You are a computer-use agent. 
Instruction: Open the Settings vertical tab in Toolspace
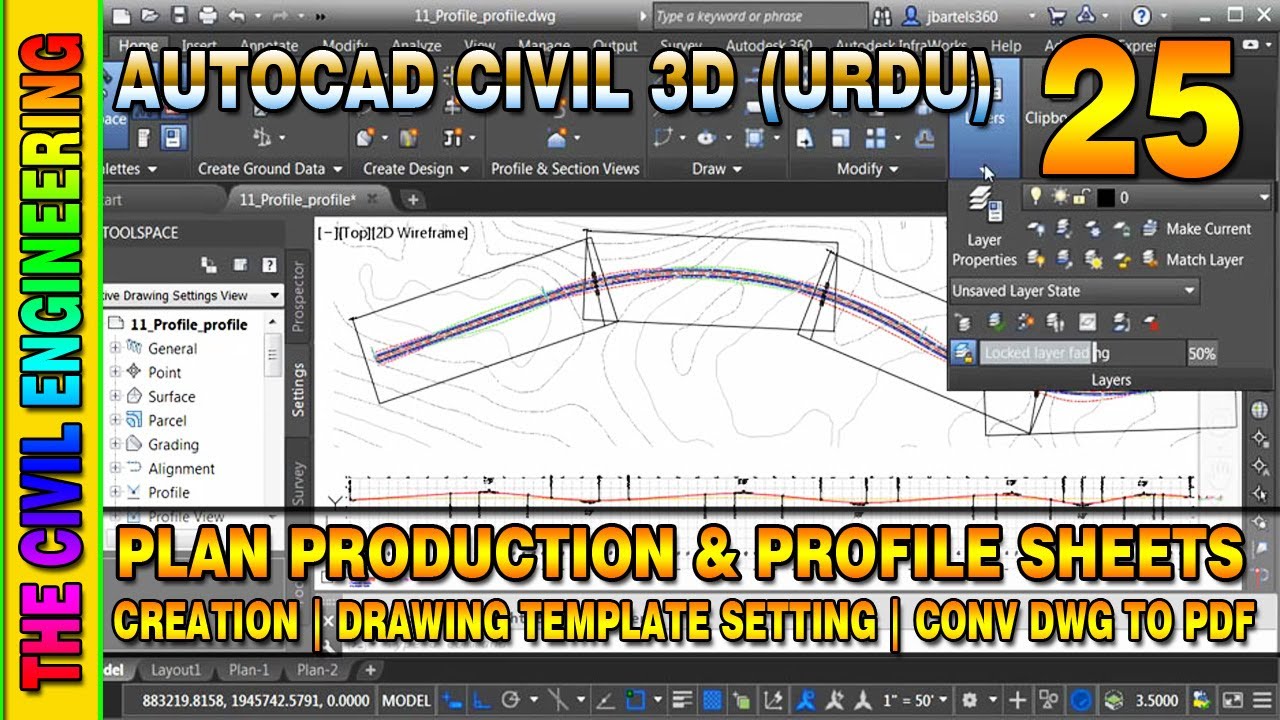(x=298, y=390)
